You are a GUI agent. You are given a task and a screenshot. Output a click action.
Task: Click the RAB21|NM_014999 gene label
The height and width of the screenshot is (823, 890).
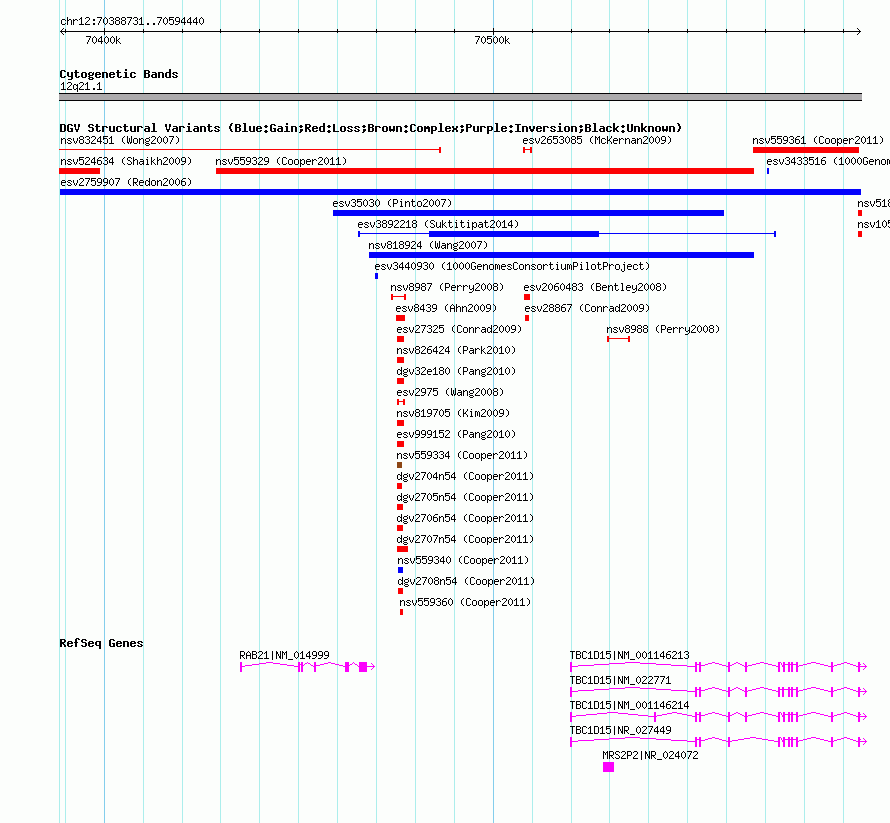tap(284, 655)
